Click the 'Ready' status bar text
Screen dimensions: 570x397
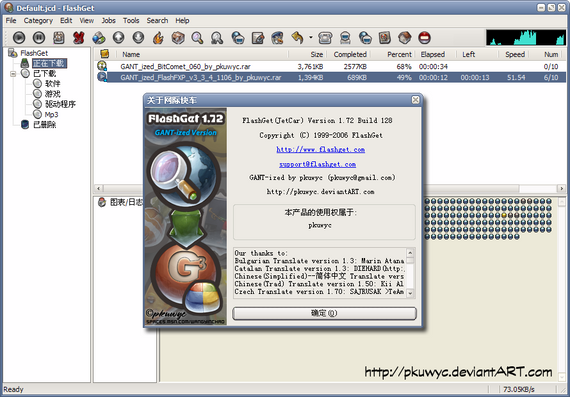click(13, 389)
